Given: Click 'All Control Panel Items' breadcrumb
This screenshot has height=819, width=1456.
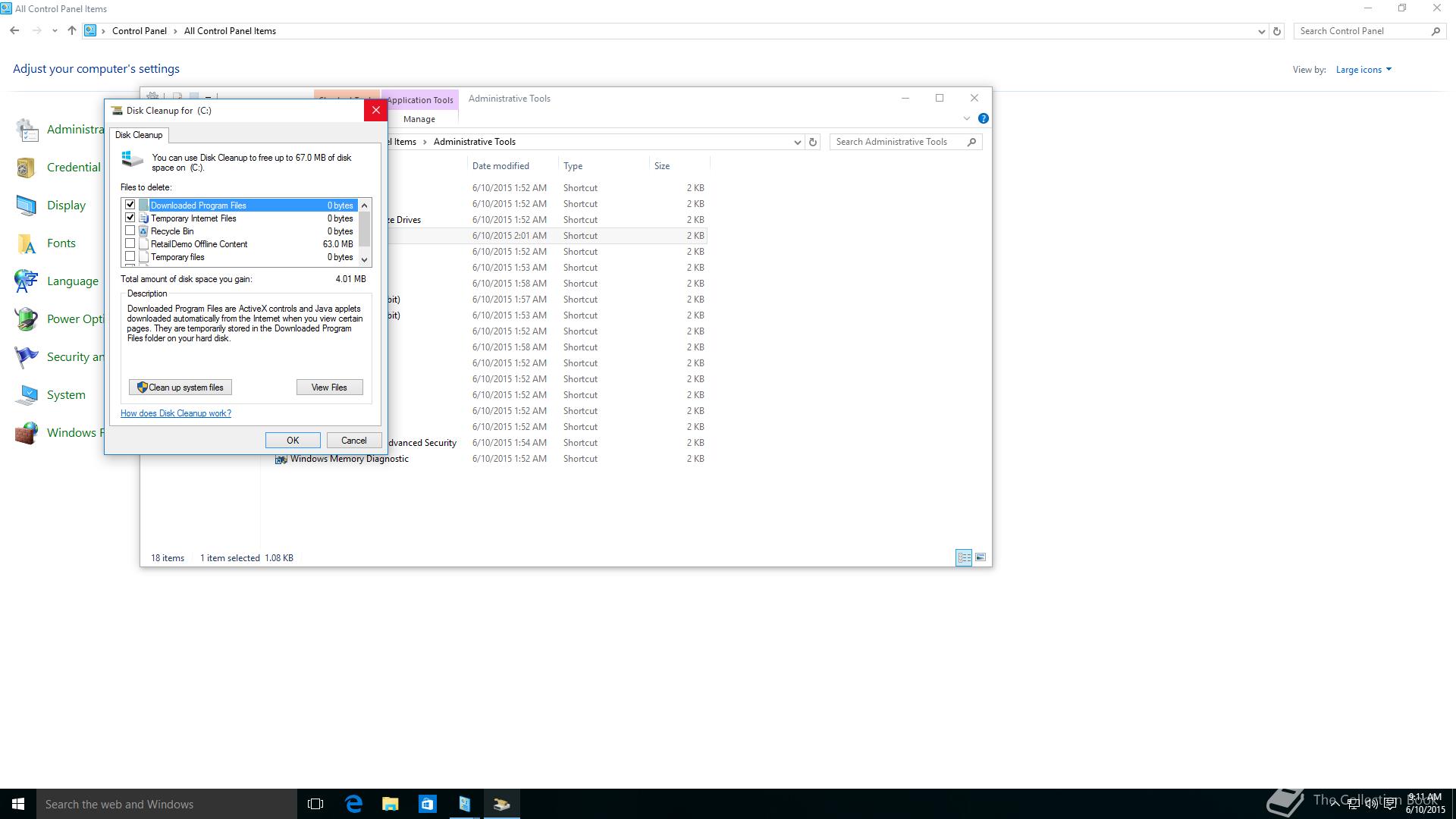Looking at the screenshot, I should point(230,31).
